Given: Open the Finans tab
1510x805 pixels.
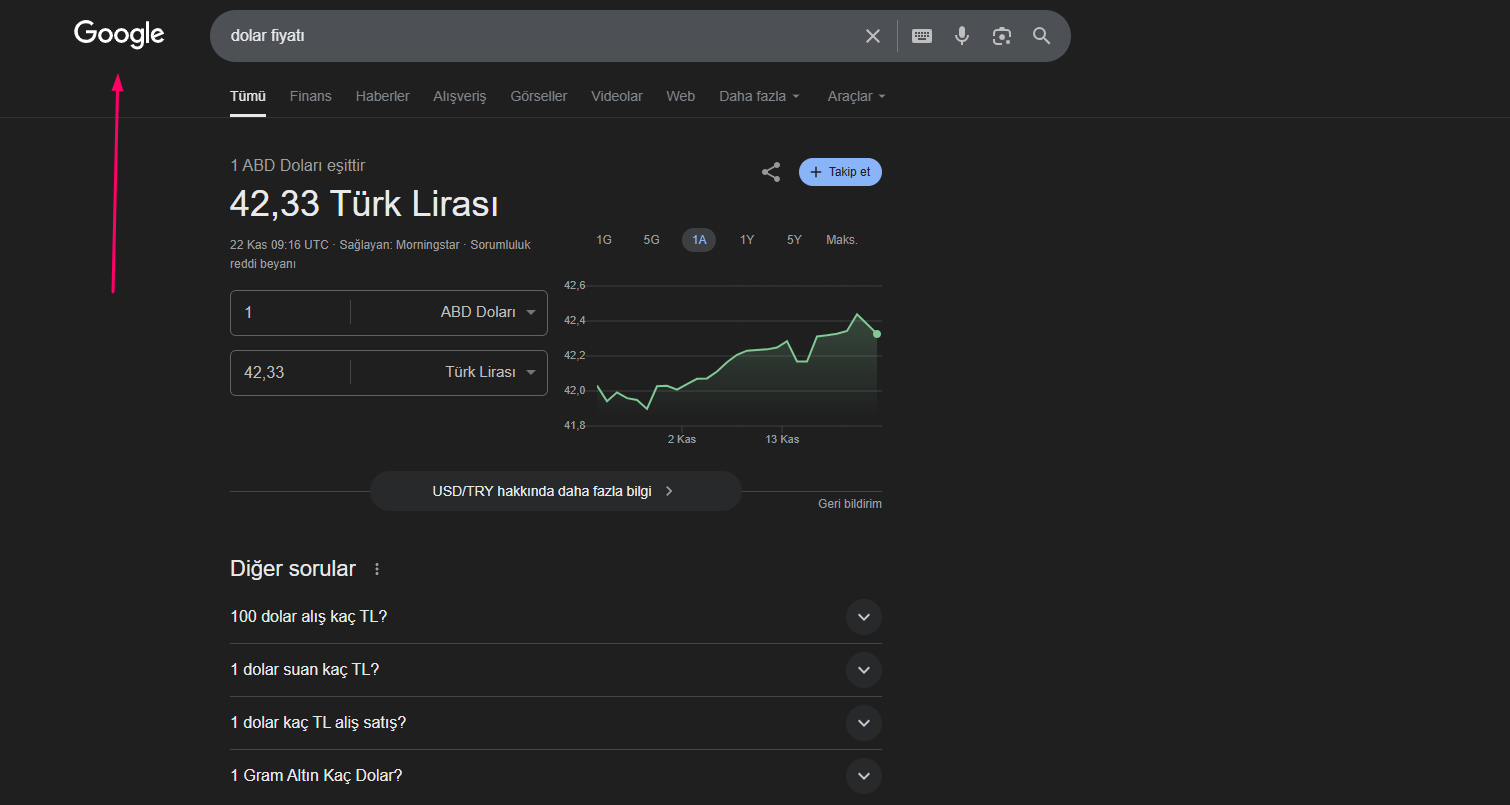Looking at the screenshot, I should coord(310,96).
